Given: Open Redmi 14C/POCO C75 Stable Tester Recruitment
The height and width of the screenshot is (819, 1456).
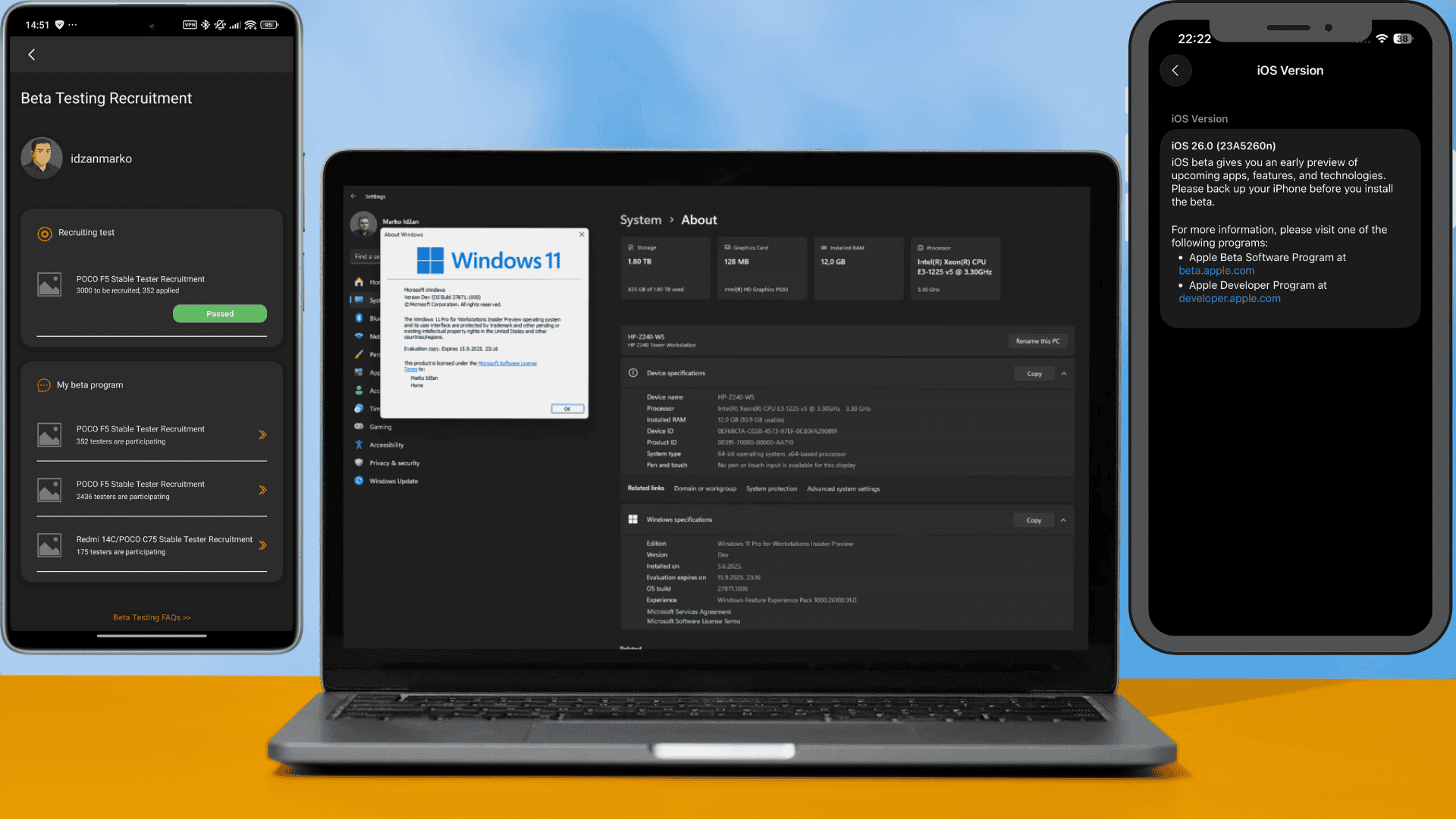Looking at the screenshot, I should (152, 545).
